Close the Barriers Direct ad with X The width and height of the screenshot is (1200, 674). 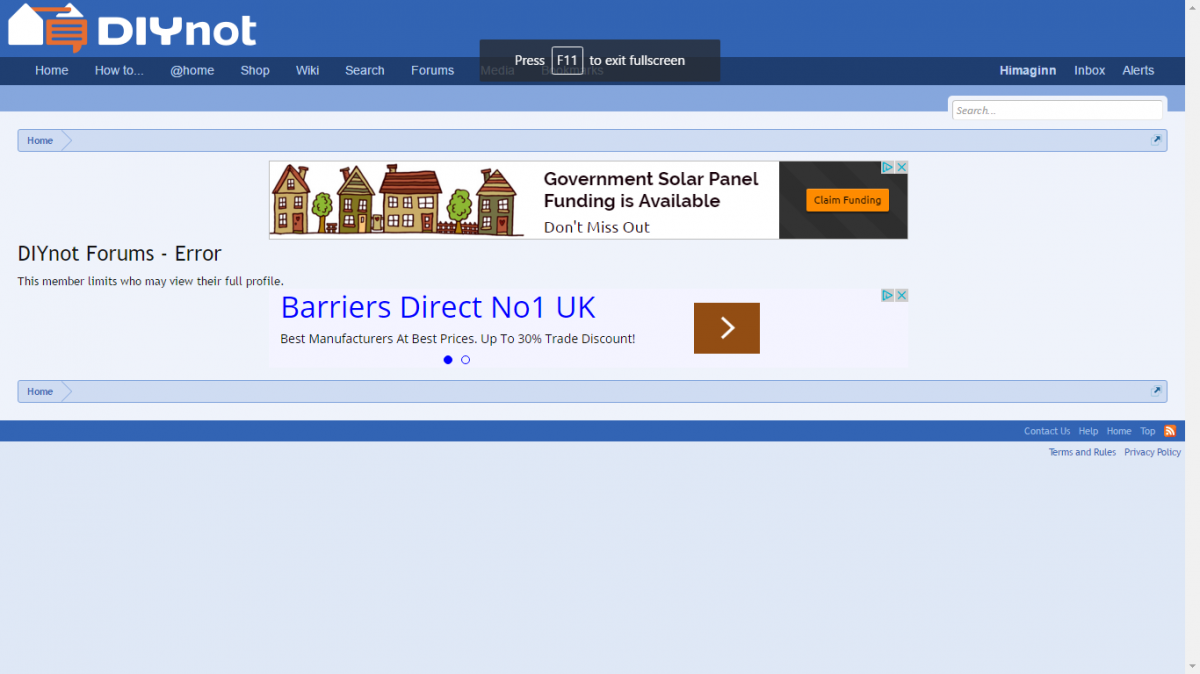click(x=901, y=295)
